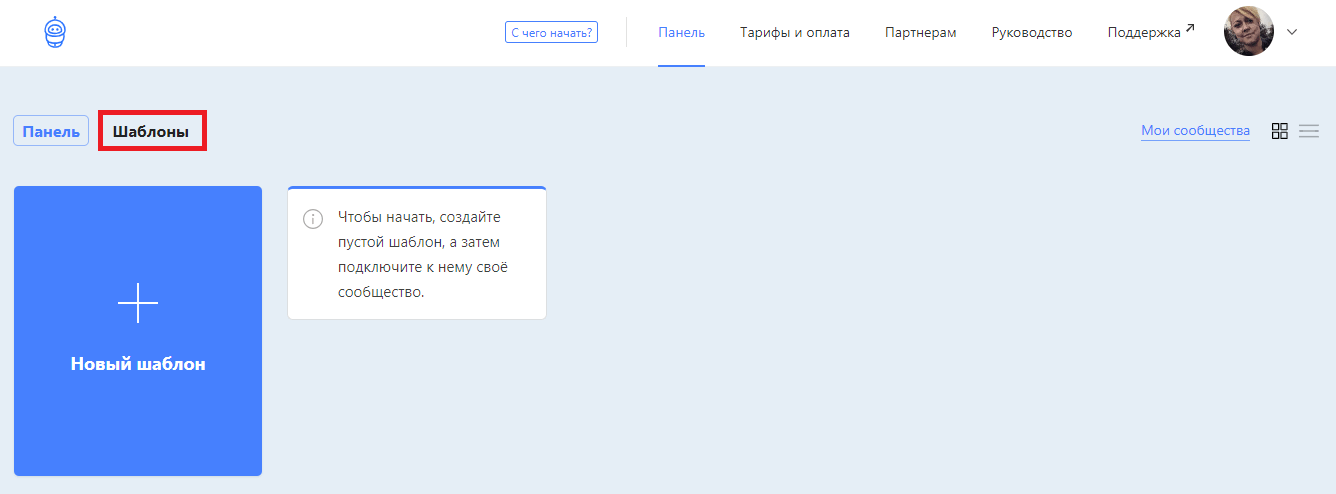The image size is (1336, 494).
Task: Click the external arrow icon beside Поддержка
Action: [1190, 28]
